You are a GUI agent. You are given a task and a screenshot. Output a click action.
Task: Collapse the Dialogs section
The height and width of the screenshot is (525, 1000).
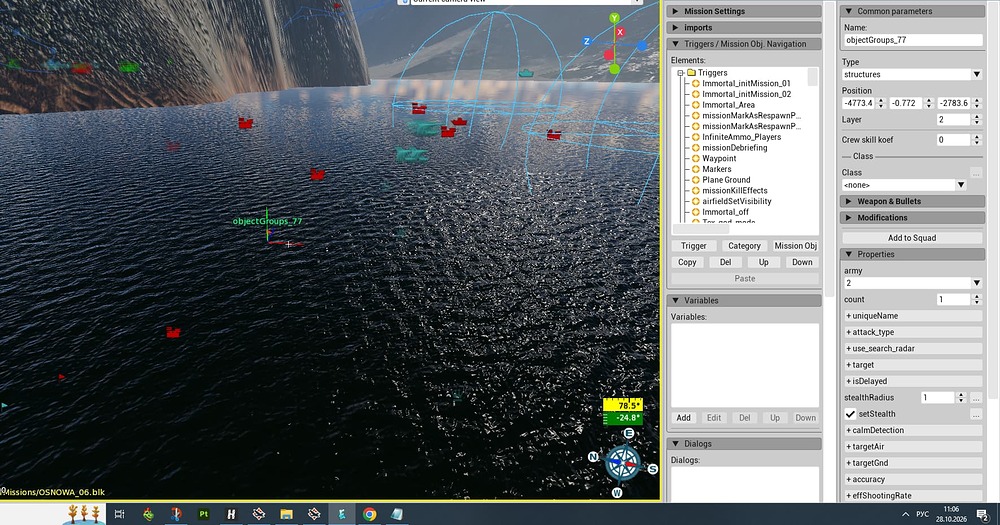click(744, 444)
